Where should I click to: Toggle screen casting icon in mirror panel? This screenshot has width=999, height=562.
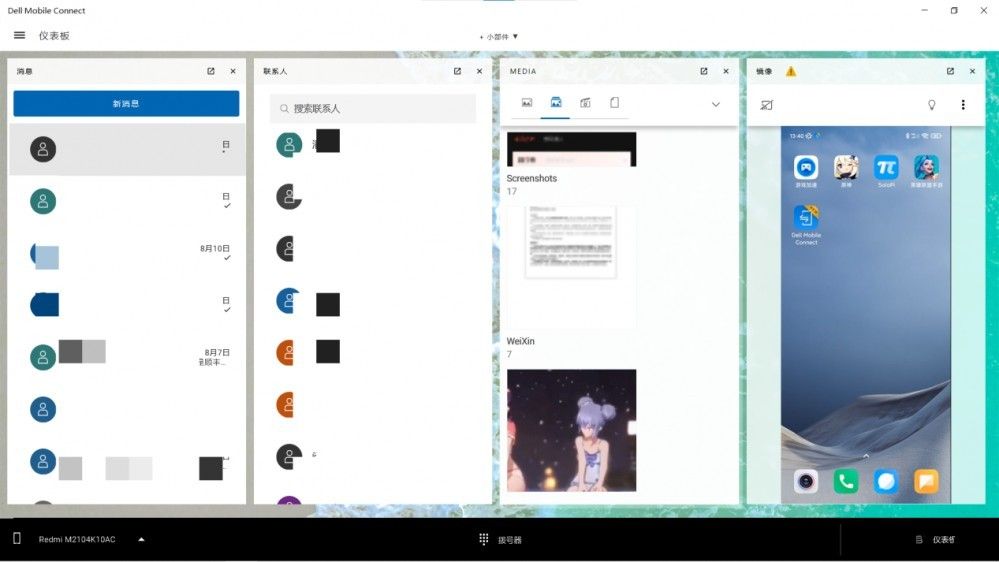pyautogui.click(x=766, y=105)
